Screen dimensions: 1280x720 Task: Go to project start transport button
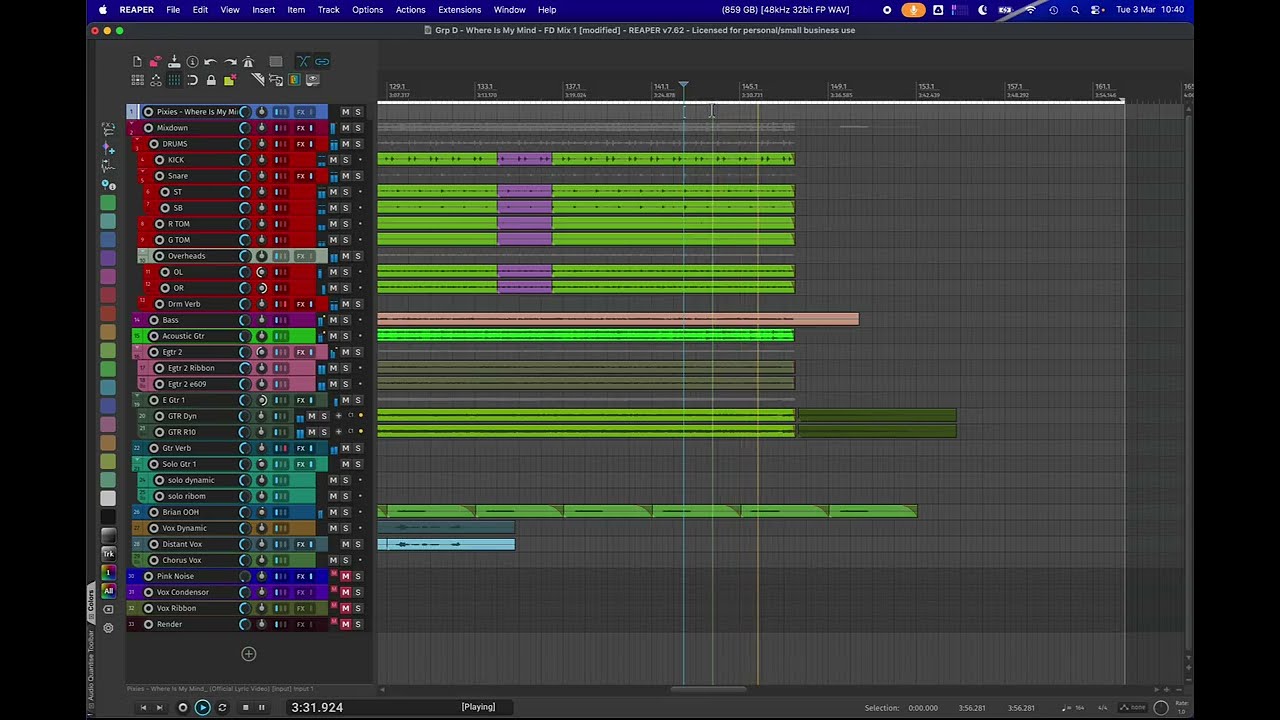pos(143,707)
